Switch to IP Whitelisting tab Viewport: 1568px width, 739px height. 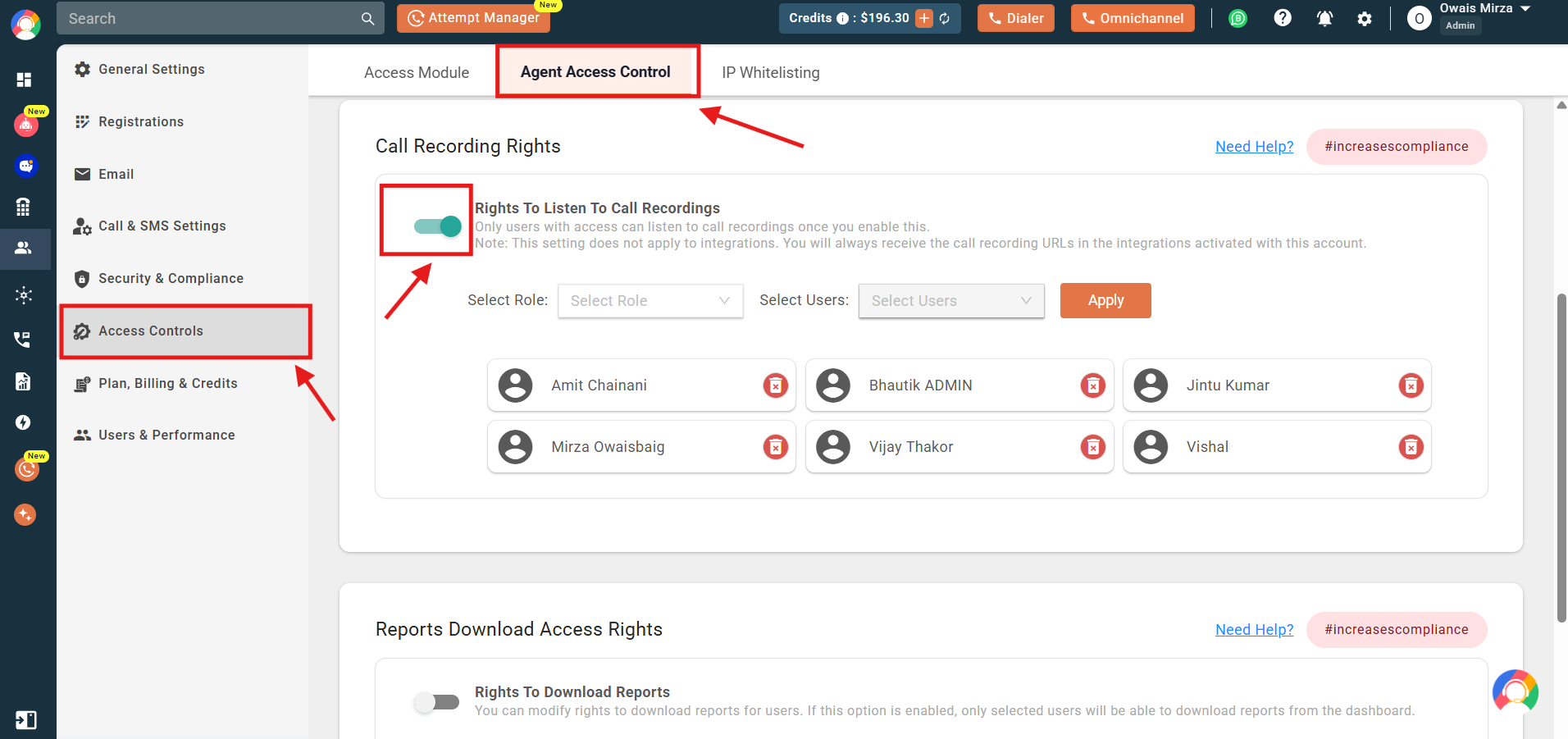click(770, 73)
